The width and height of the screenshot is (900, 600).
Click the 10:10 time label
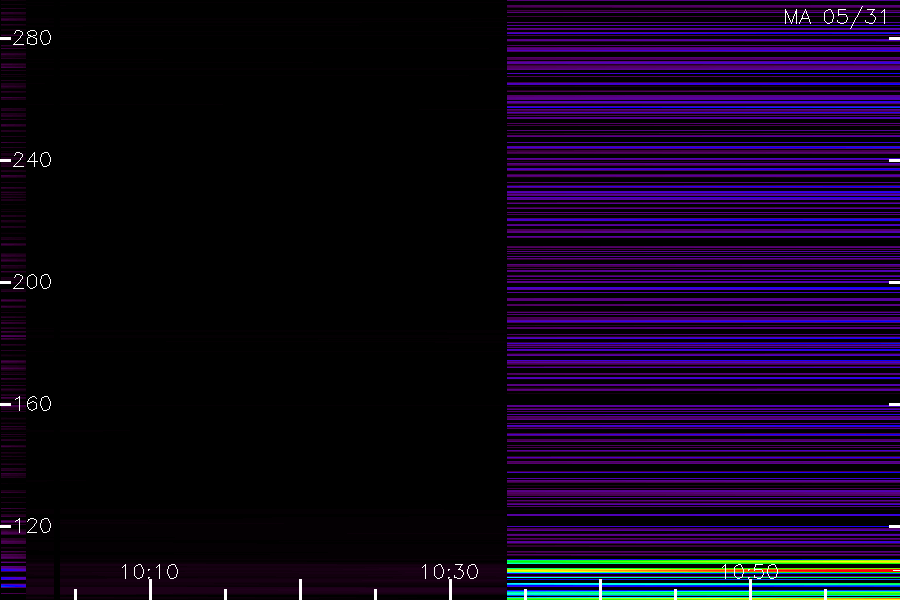(x=150, y=572)
